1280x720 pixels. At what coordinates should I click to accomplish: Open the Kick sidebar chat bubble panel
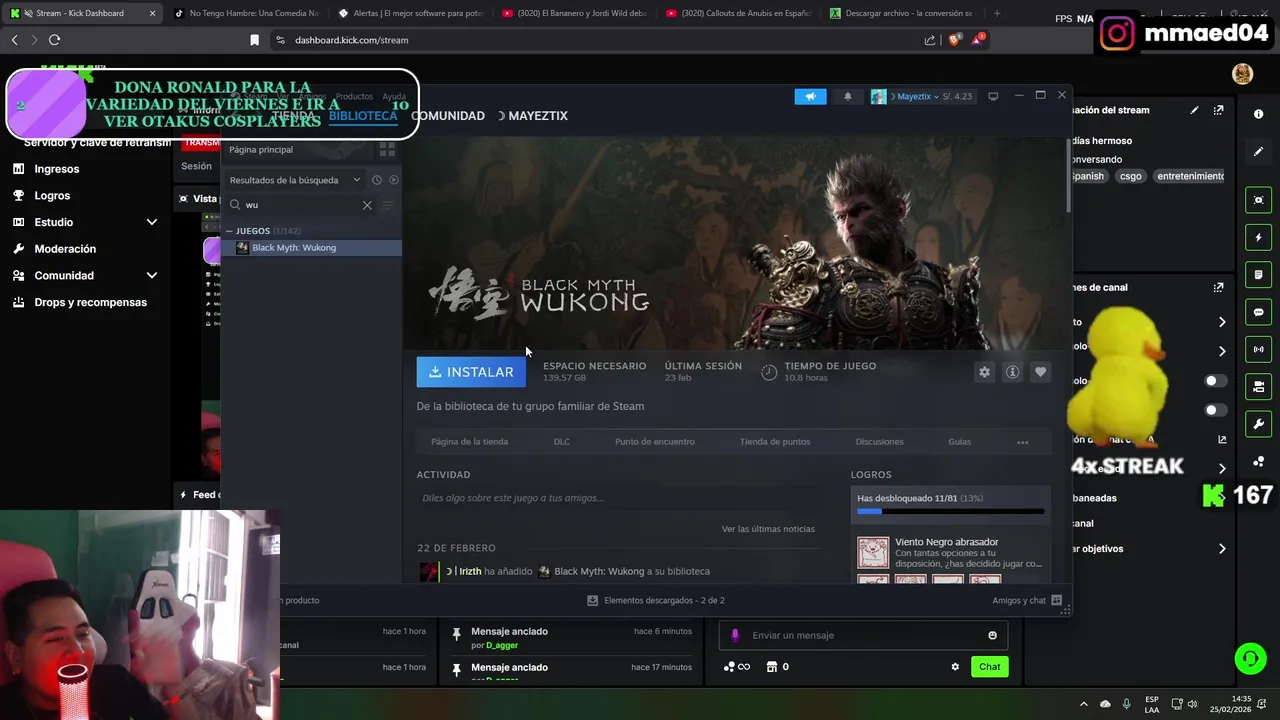(1258, 312)
